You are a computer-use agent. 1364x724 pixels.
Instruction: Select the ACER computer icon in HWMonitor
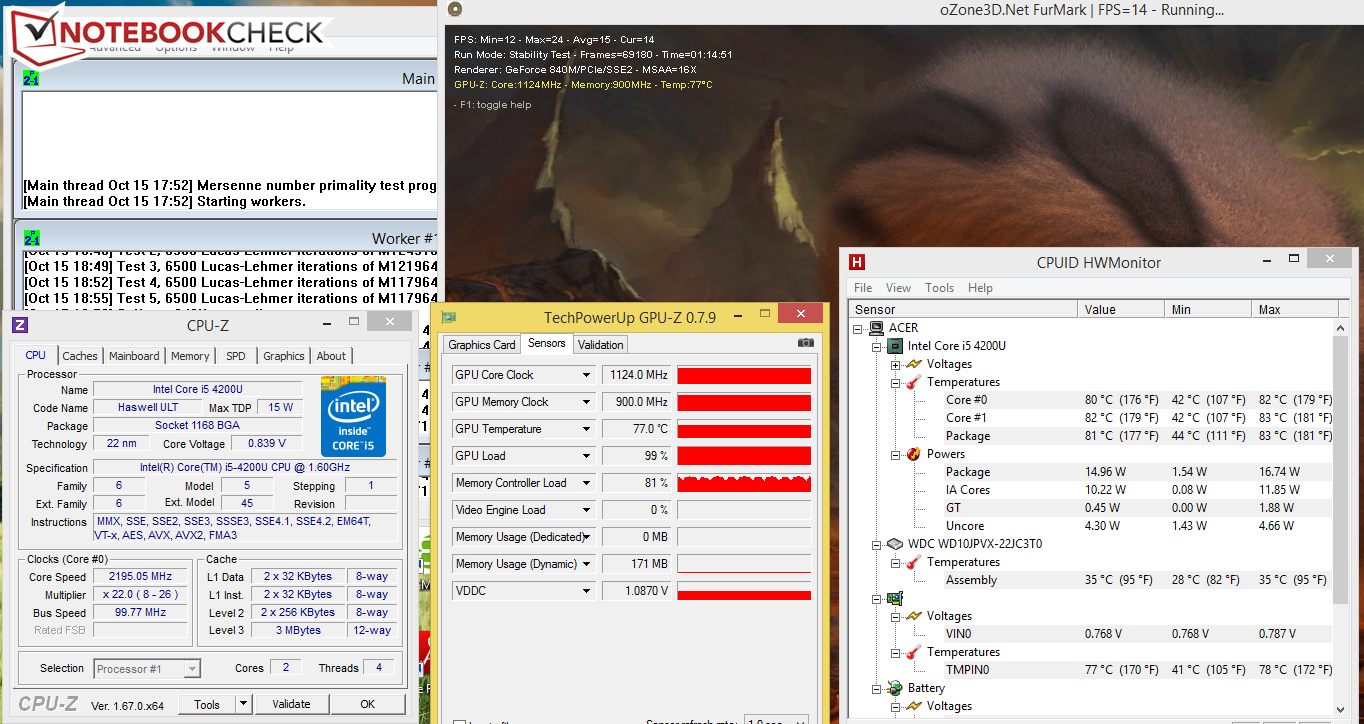(877, 328)
